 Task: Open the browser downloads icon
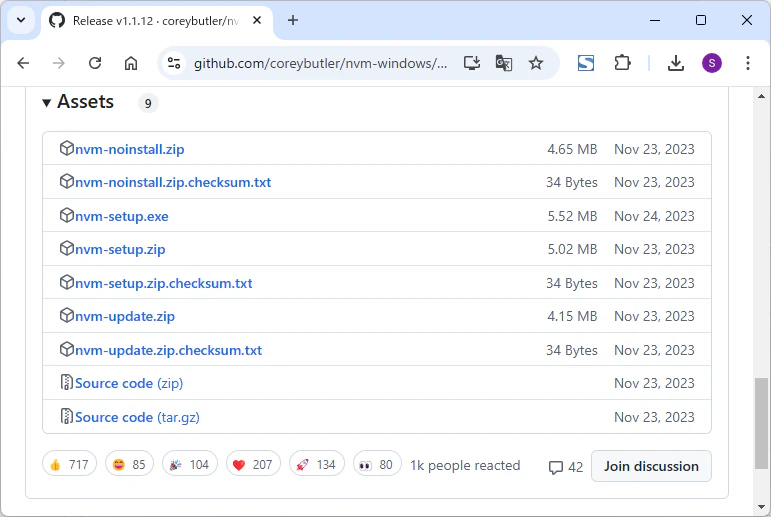(676, 63)
